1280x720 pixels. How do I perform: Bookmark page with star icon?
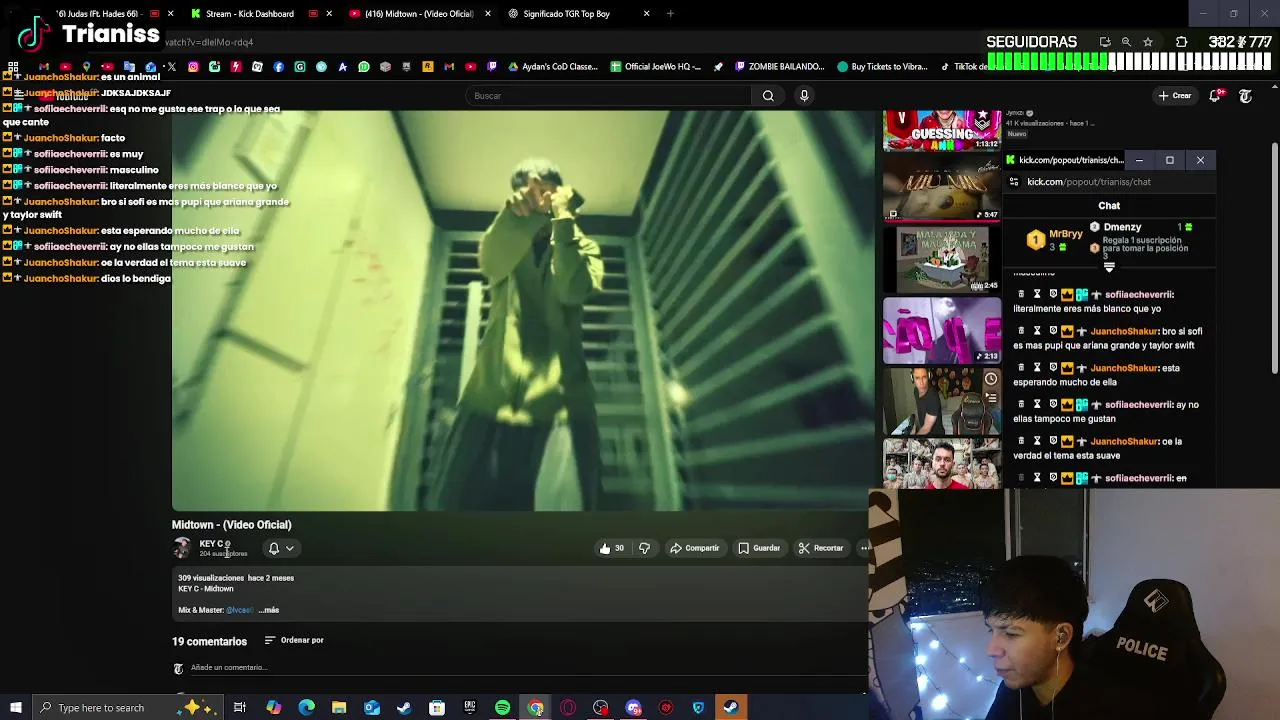1148,42
